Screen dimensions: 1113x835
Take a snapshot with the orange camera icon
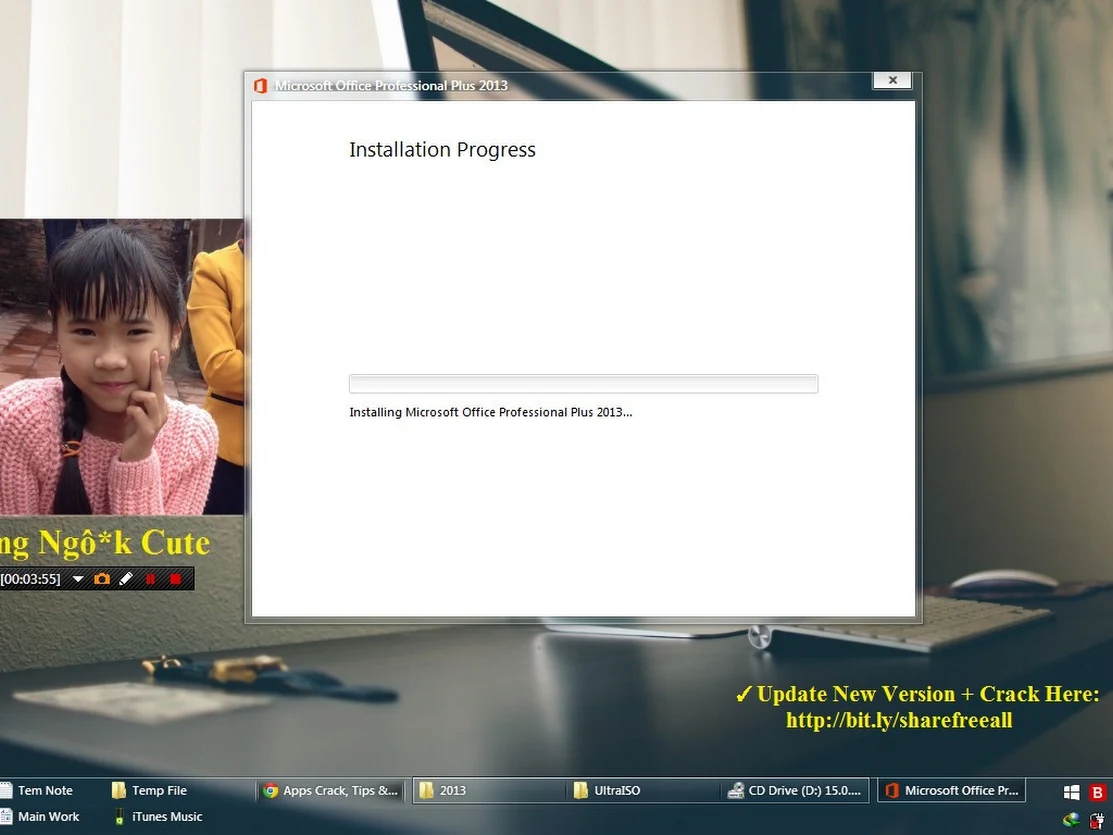pos(102,579)
